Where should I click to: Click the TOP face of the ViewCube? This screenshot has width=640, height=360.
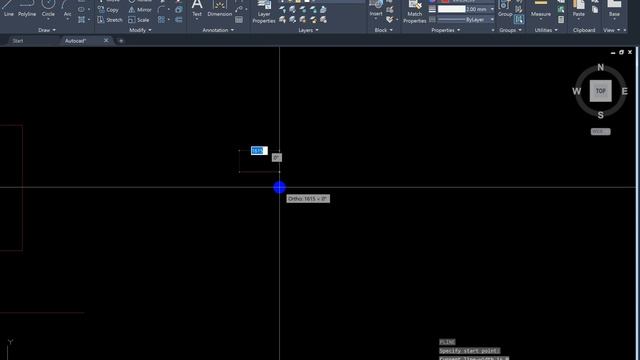pos(600,91)
